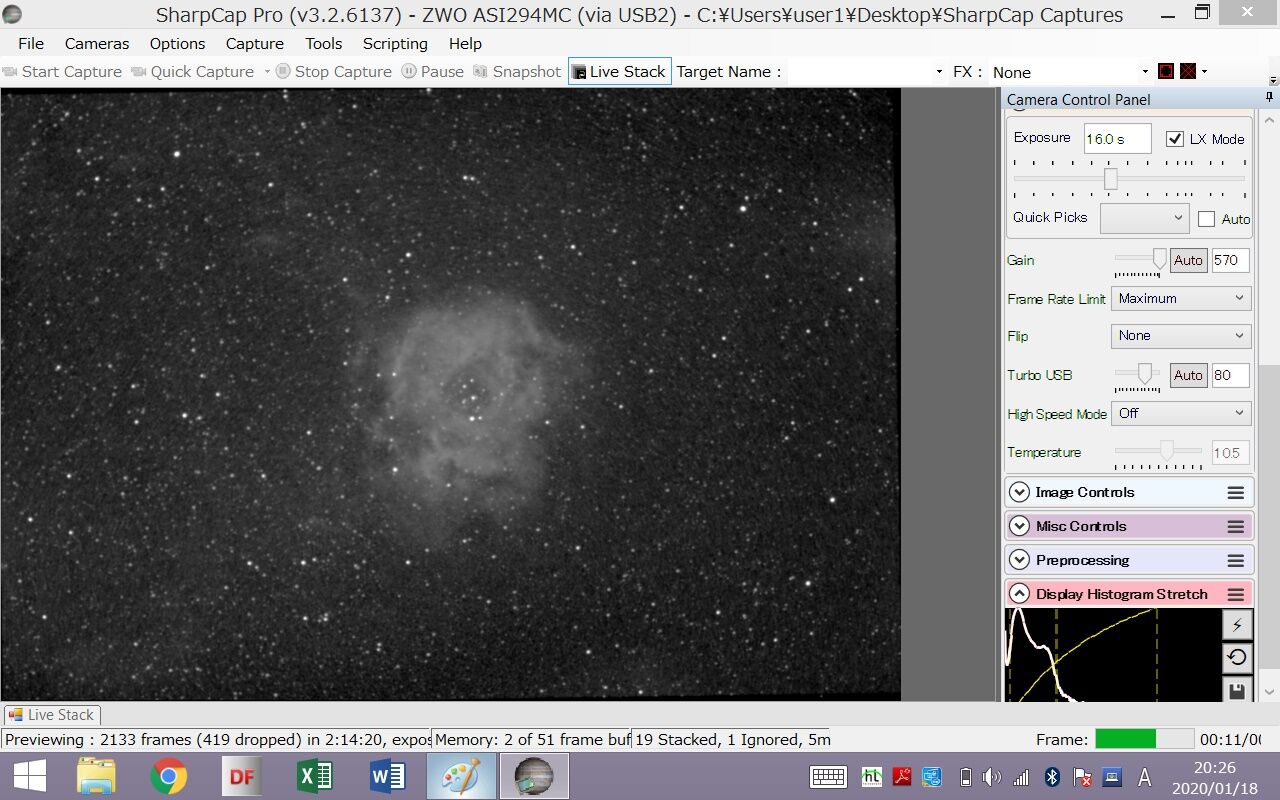Open the Windows Start menu
This screenshot has height=800, width=1280.
pyautogui.click(x=29, y=777)
